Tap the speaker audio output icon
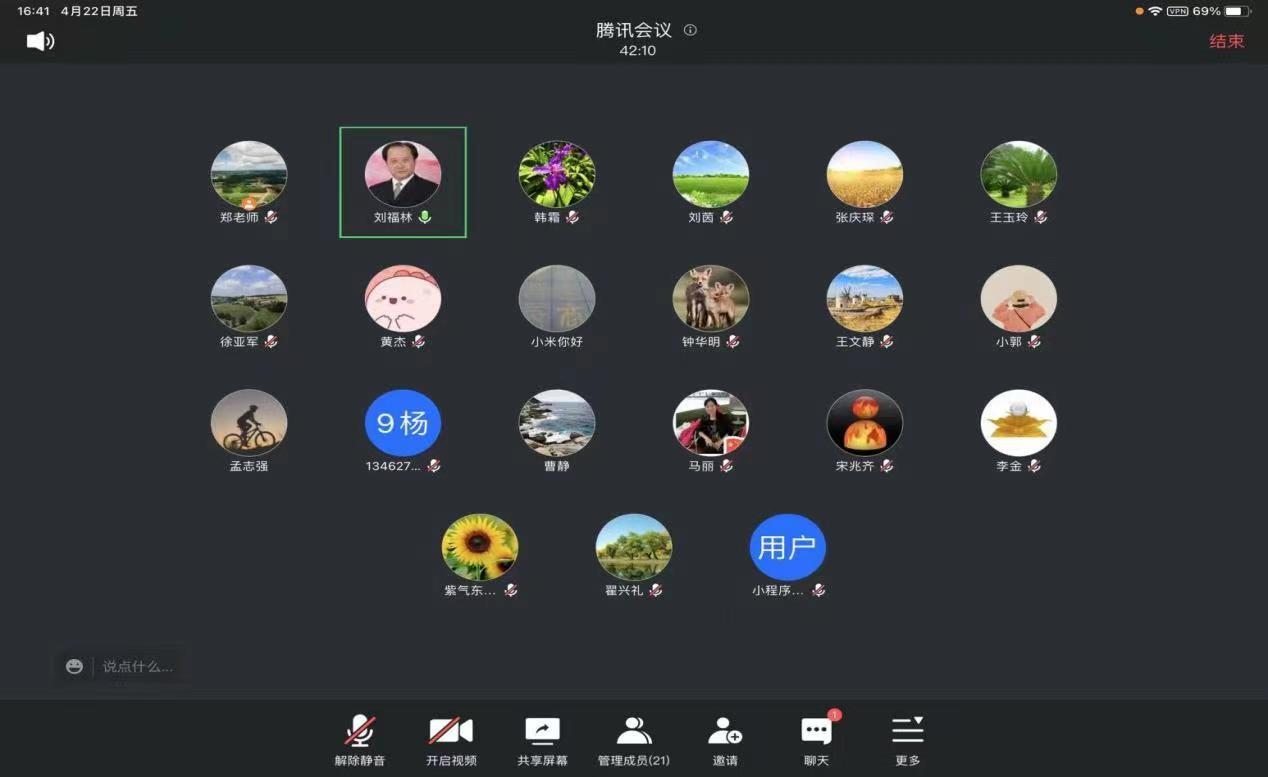The height and width of the screenshot is (777, 1268). coord(40,41)
